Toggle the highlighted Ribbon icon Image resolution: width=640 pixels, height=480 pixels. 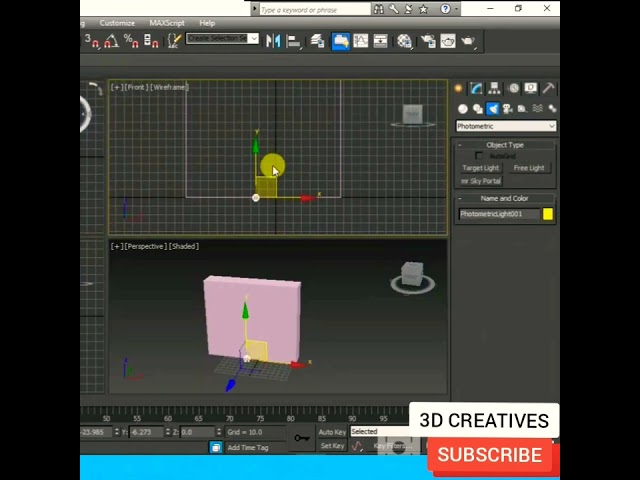pyautogui.click(x=340, y=41)
